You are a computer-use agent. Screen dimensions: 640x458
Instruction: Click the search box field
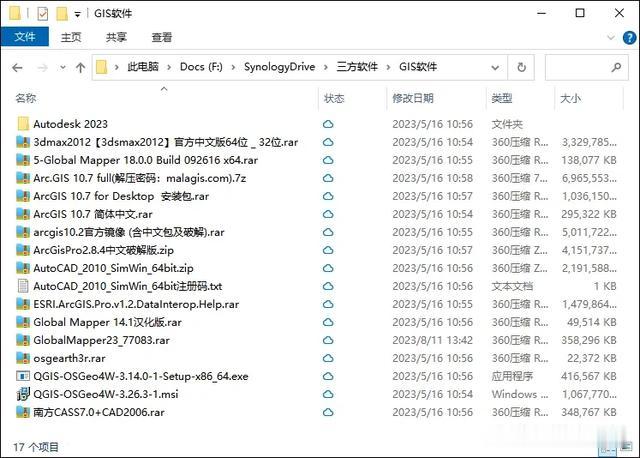pos(586,67)
